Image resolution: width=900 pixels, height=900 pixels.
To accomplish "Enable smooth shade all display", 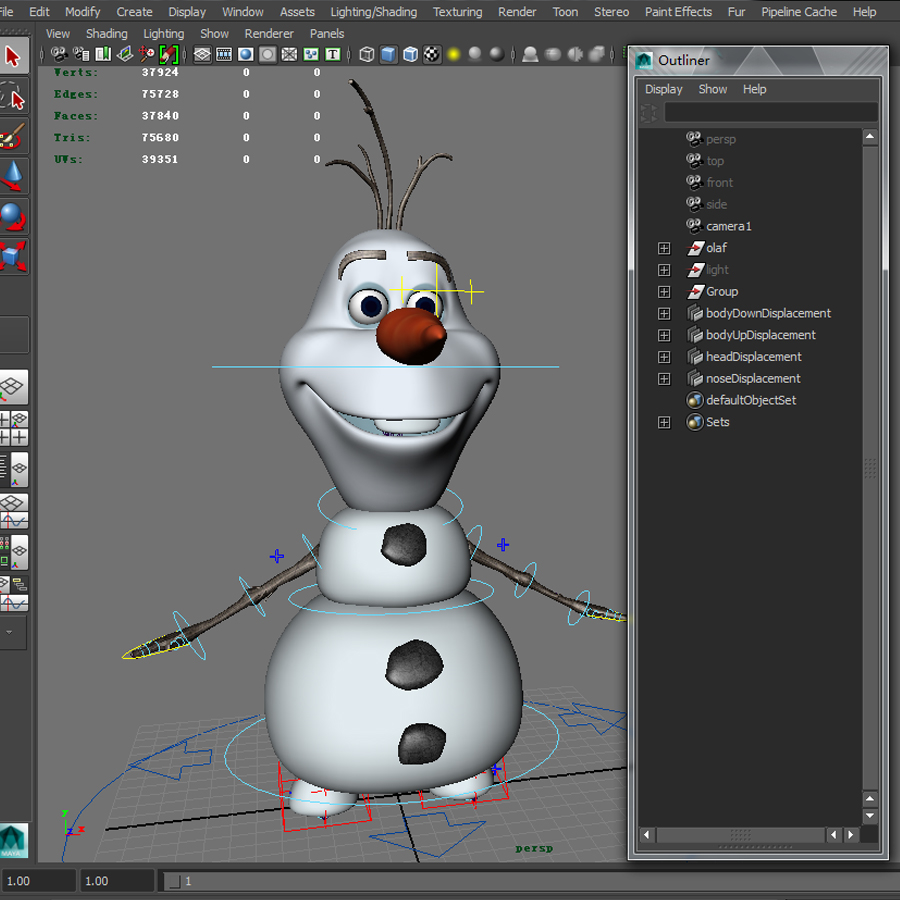I will pos(389,54).
